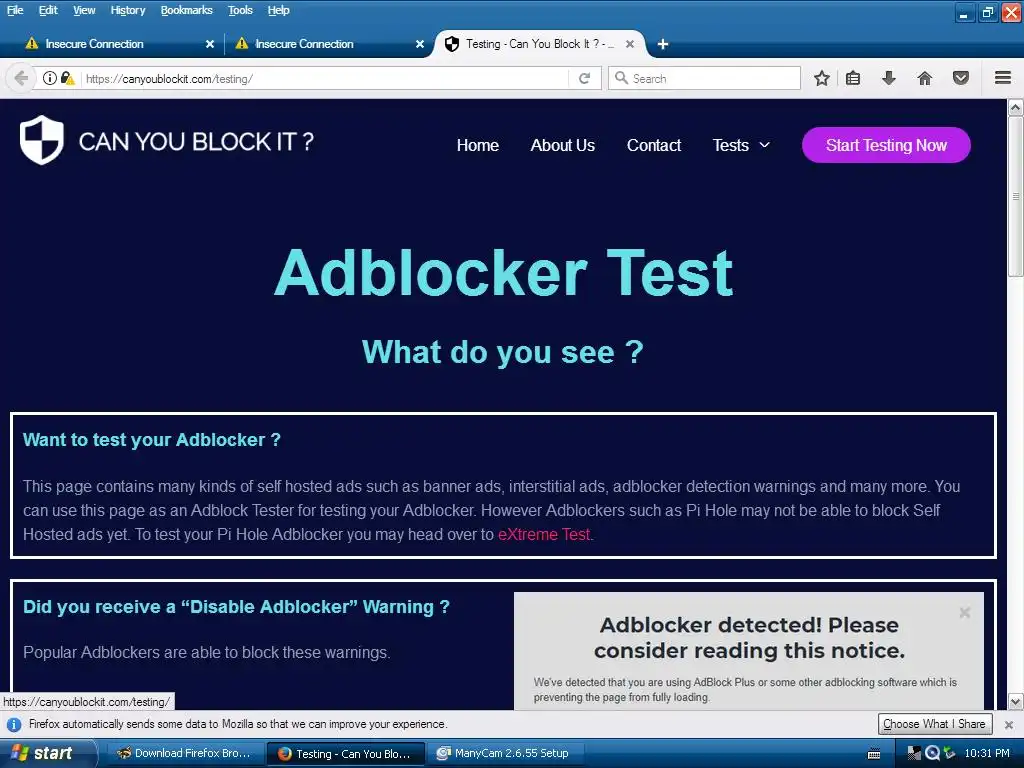Open the Firefox hamburger menu
1024x768 pixels.
click(x=1003, y=78)
